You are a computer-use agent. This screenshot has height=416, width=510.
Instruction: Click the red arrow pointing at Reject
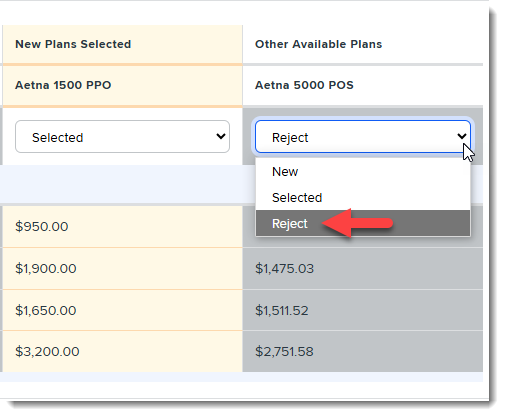click(357, 223)
